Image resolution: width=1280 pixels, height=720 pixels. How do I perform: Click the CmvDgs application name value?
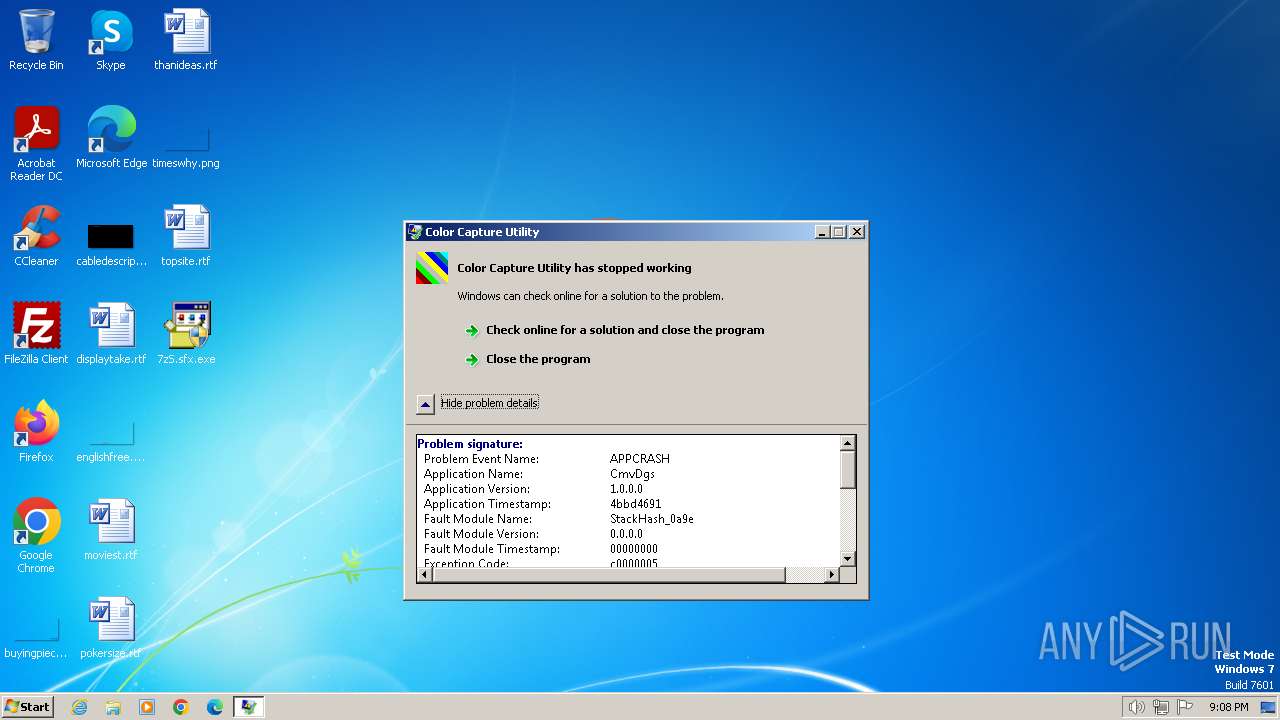coord(632,474)
